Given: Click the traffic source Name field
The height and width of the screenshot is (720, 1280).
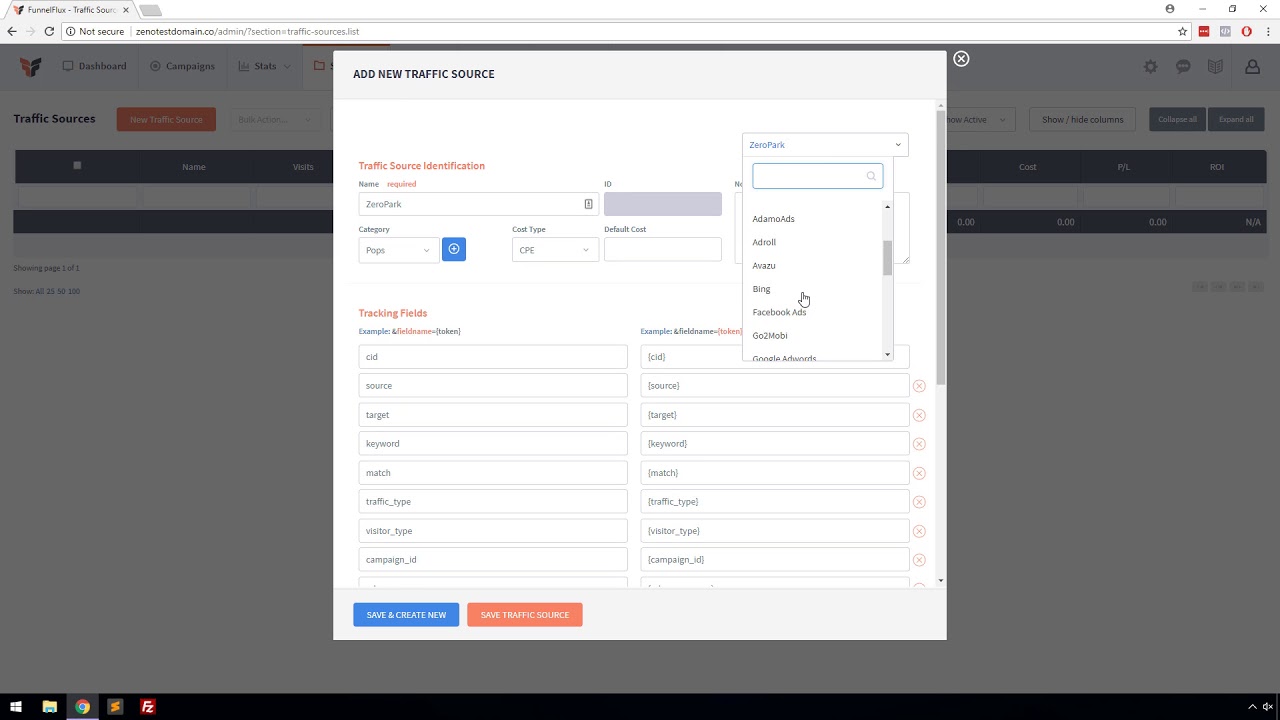Looking at the screenshot, I should tap(478, 204).
